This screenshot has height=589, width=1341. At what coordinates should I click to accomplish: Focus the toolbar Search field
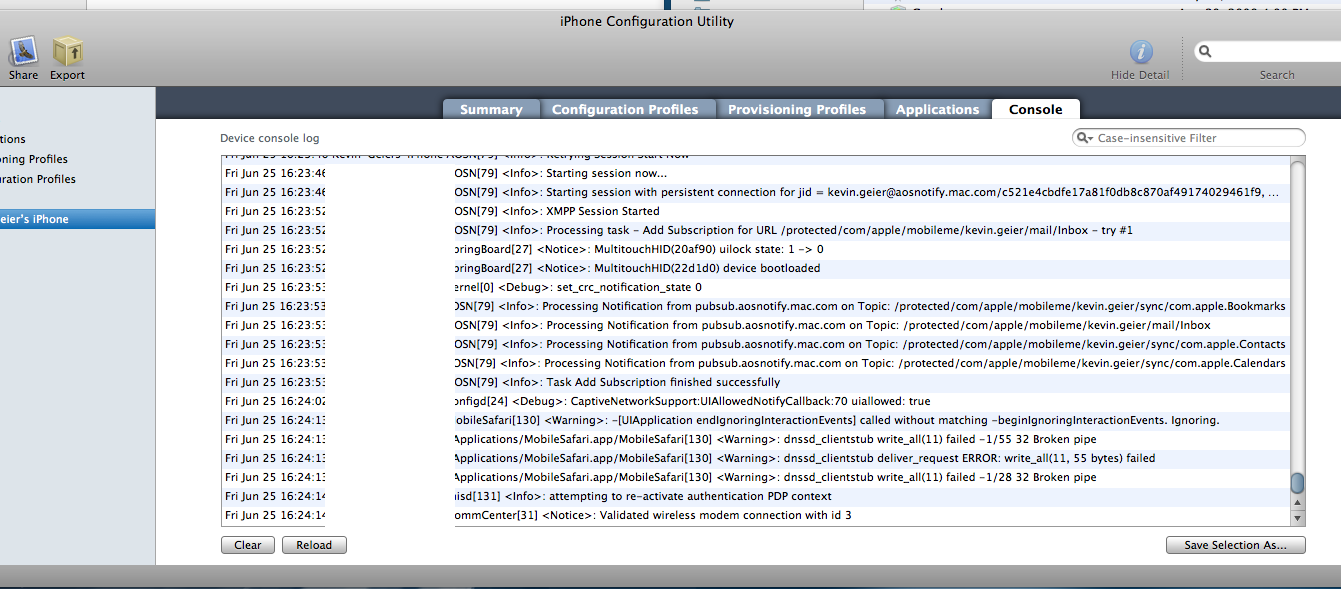1267,51
